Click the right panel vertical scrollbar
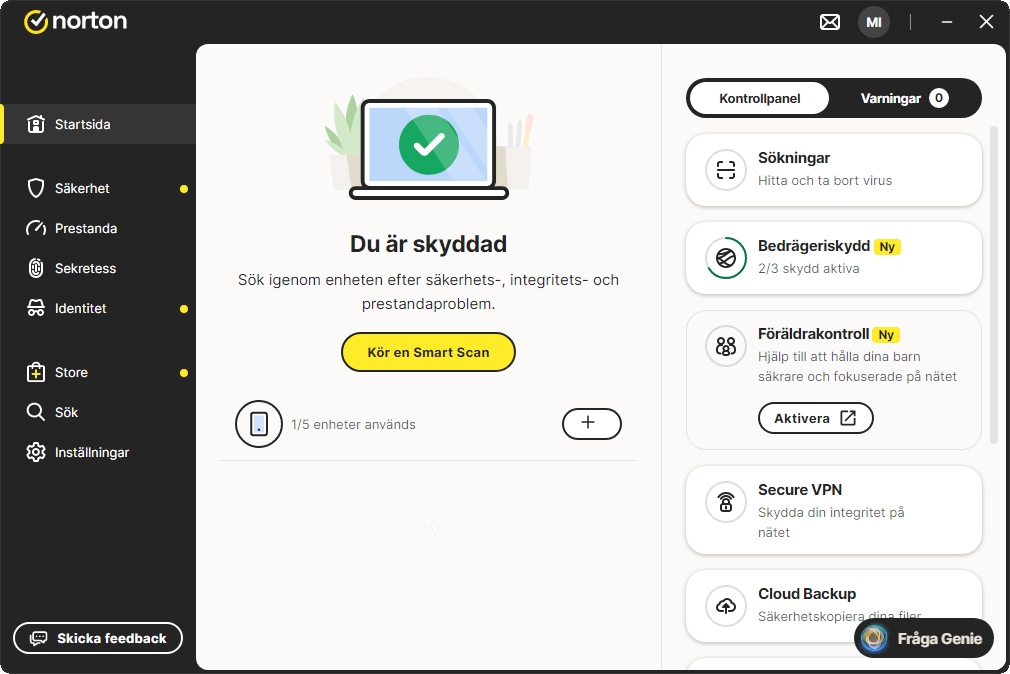The width and height of the screenshot is (1010, 674). point(993,285)
